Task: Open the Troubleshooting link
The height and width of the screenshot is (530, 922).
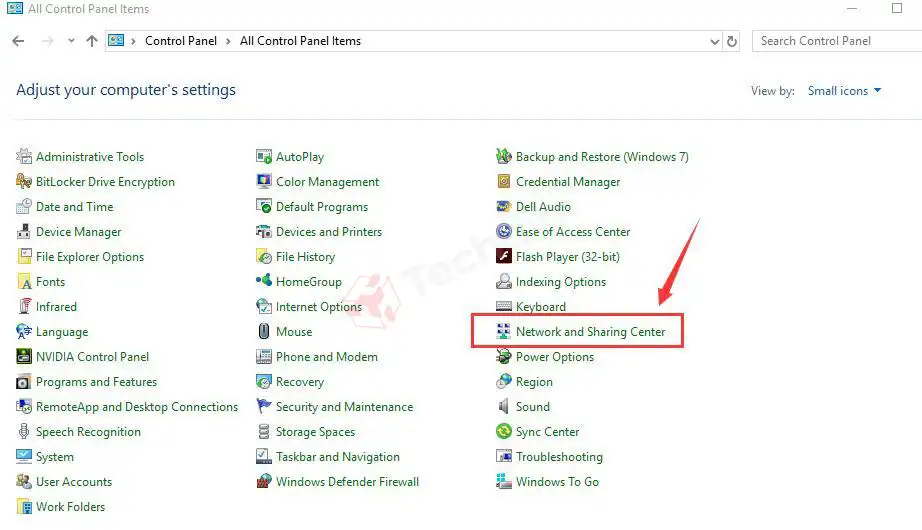Action: point(559,456)
